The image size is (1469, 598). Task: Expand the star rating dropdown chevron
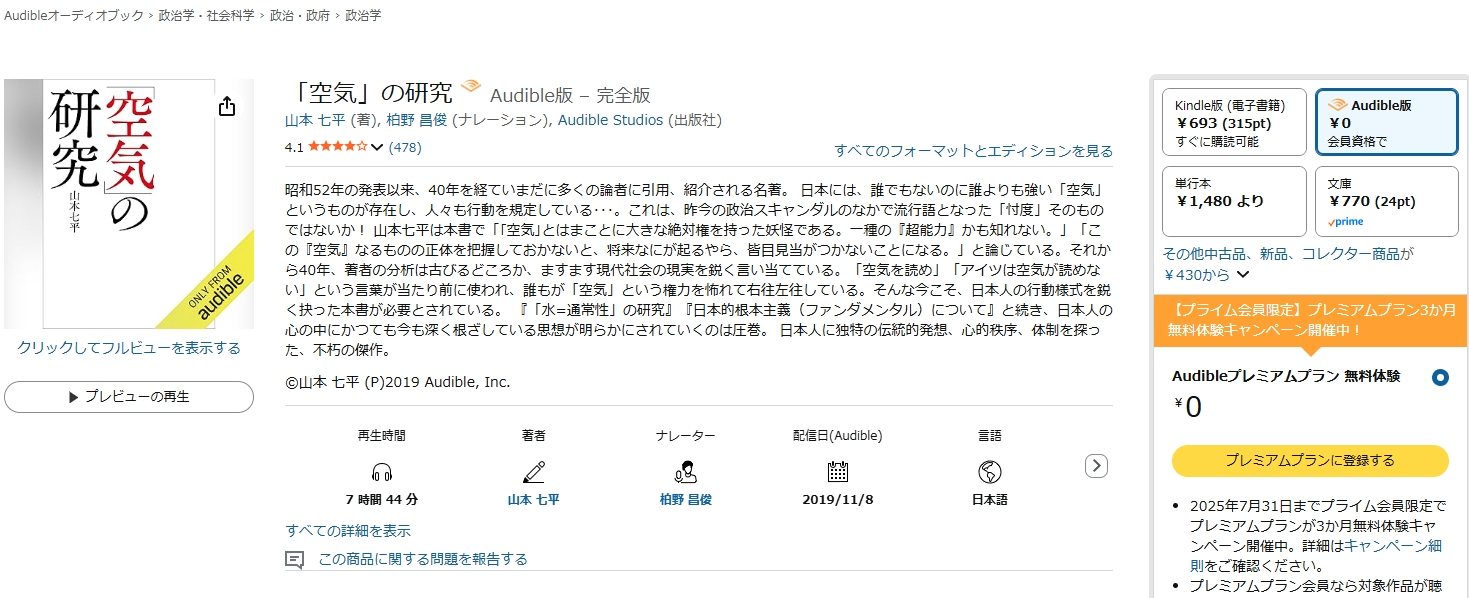[377, 148]
